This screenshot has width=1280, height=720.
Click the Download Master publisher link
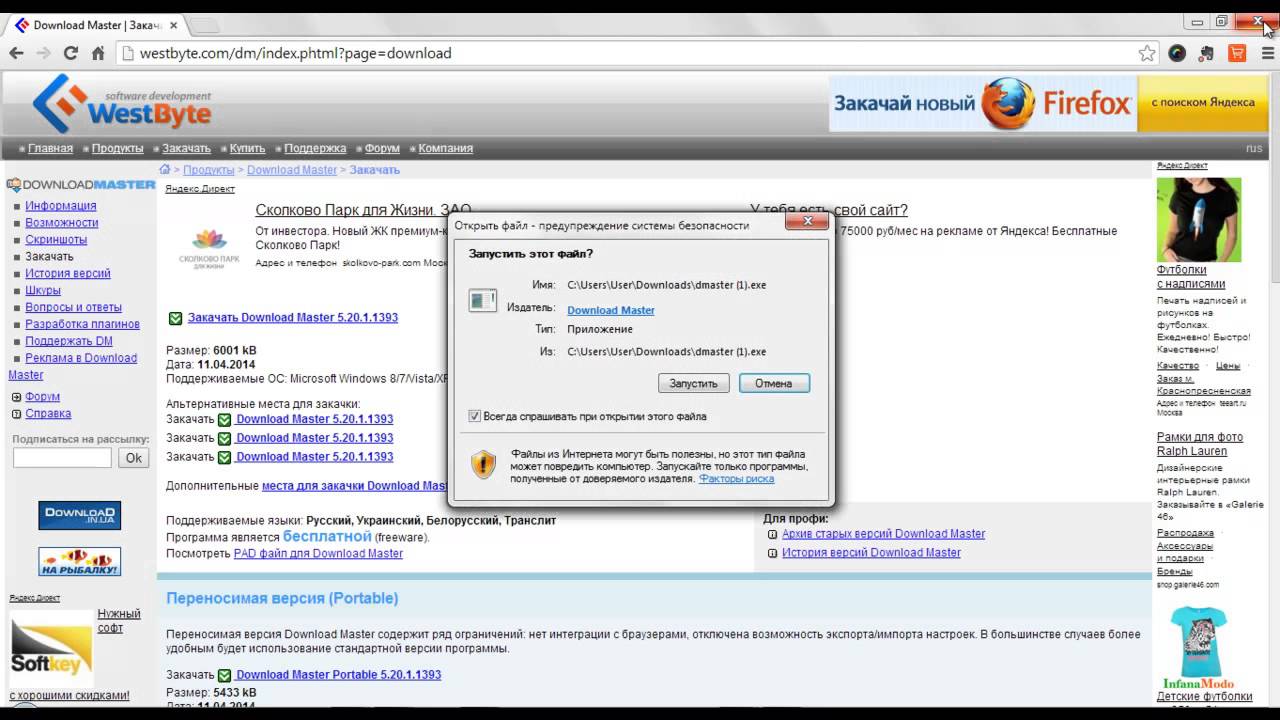[611, 310]
